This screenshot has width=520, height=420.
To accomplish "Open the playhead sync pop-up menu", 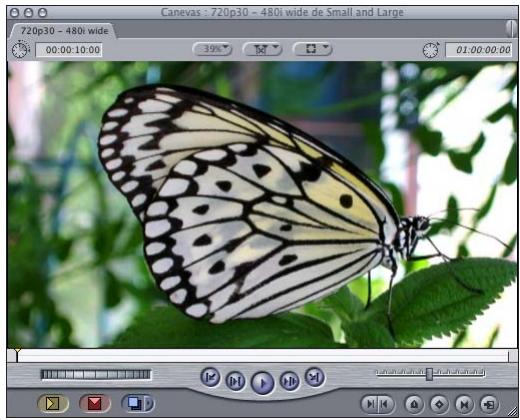I will (263, 49).
